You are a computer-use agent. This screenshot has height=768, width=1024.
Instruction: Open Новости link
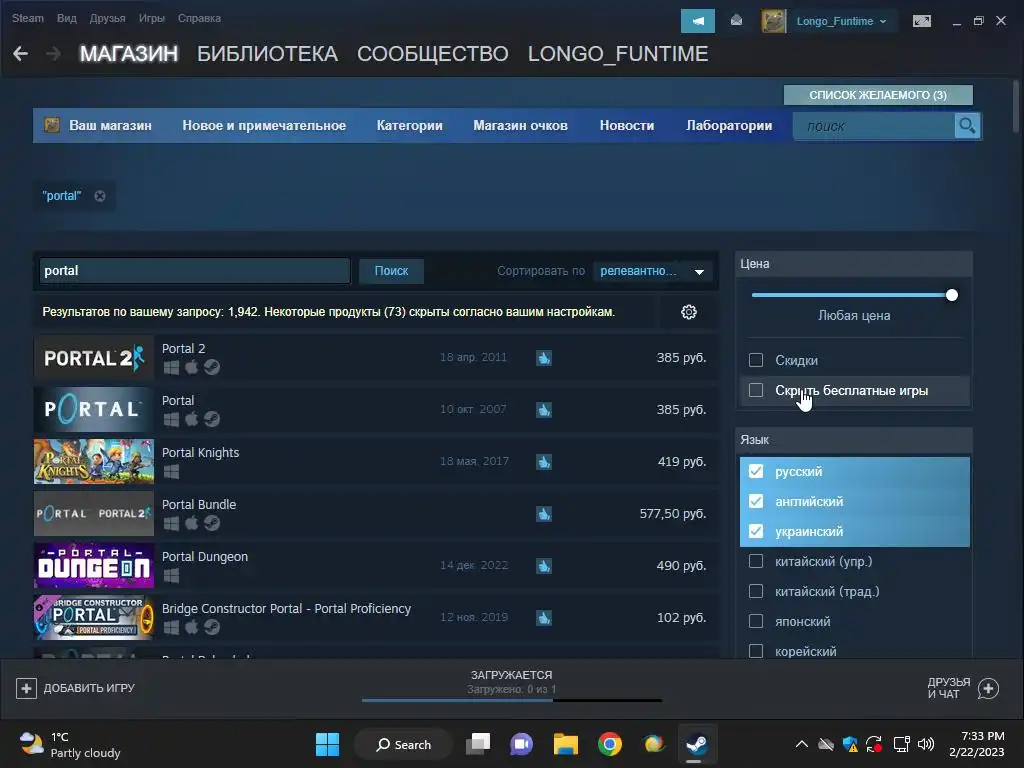pos(627,125)
